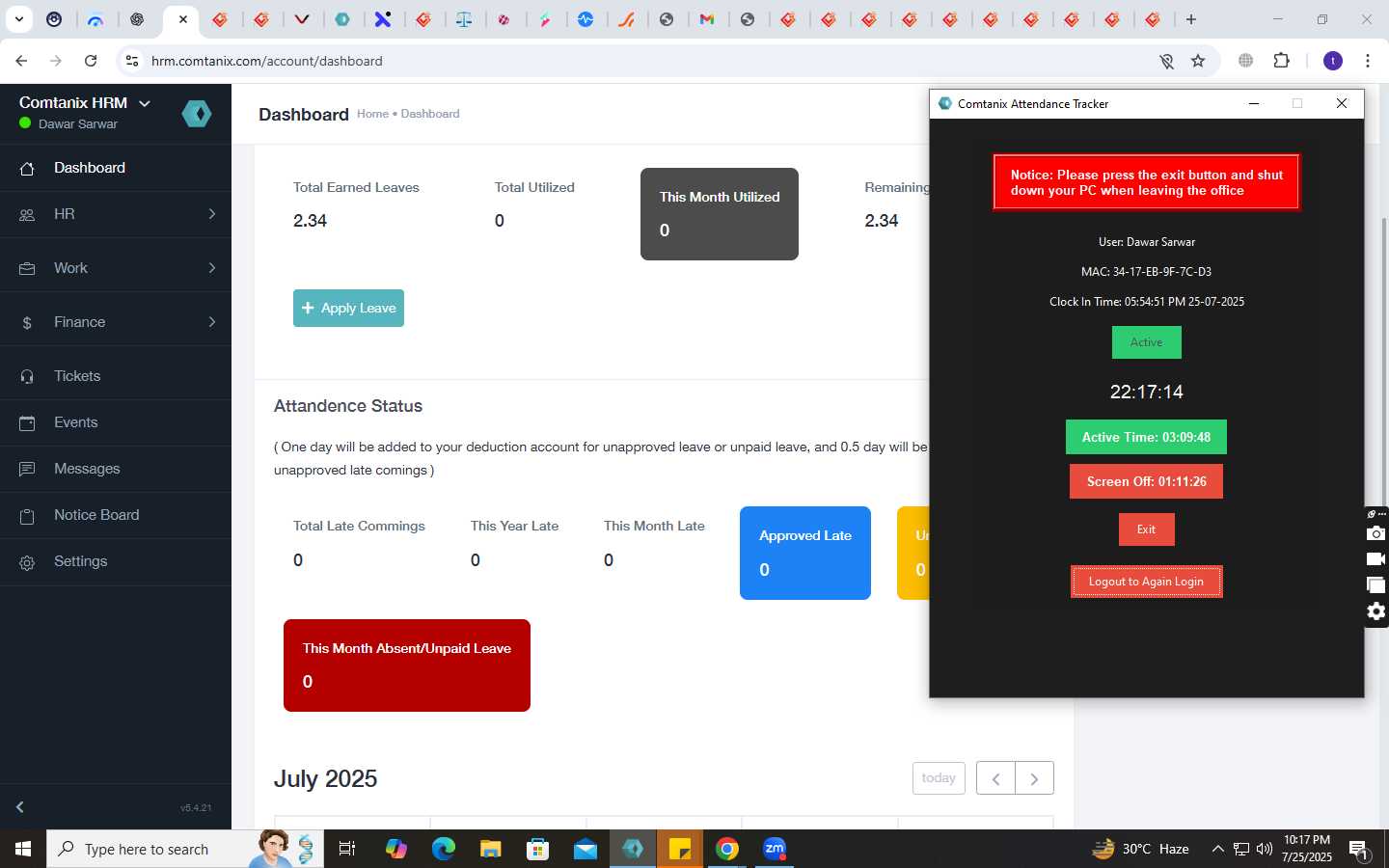Open Settings in the HRM sidebar

click(116, 561)
